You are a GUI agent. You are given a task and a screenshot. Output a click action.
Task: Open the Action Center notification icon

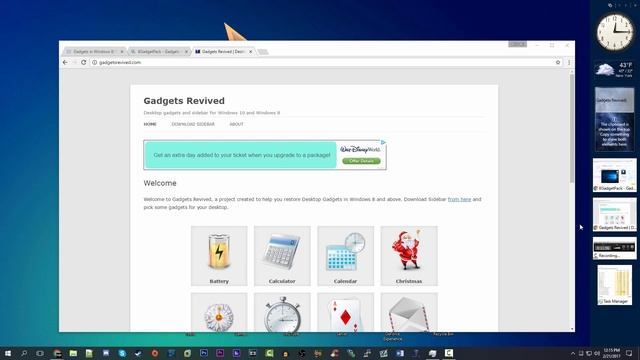point(629,353)
